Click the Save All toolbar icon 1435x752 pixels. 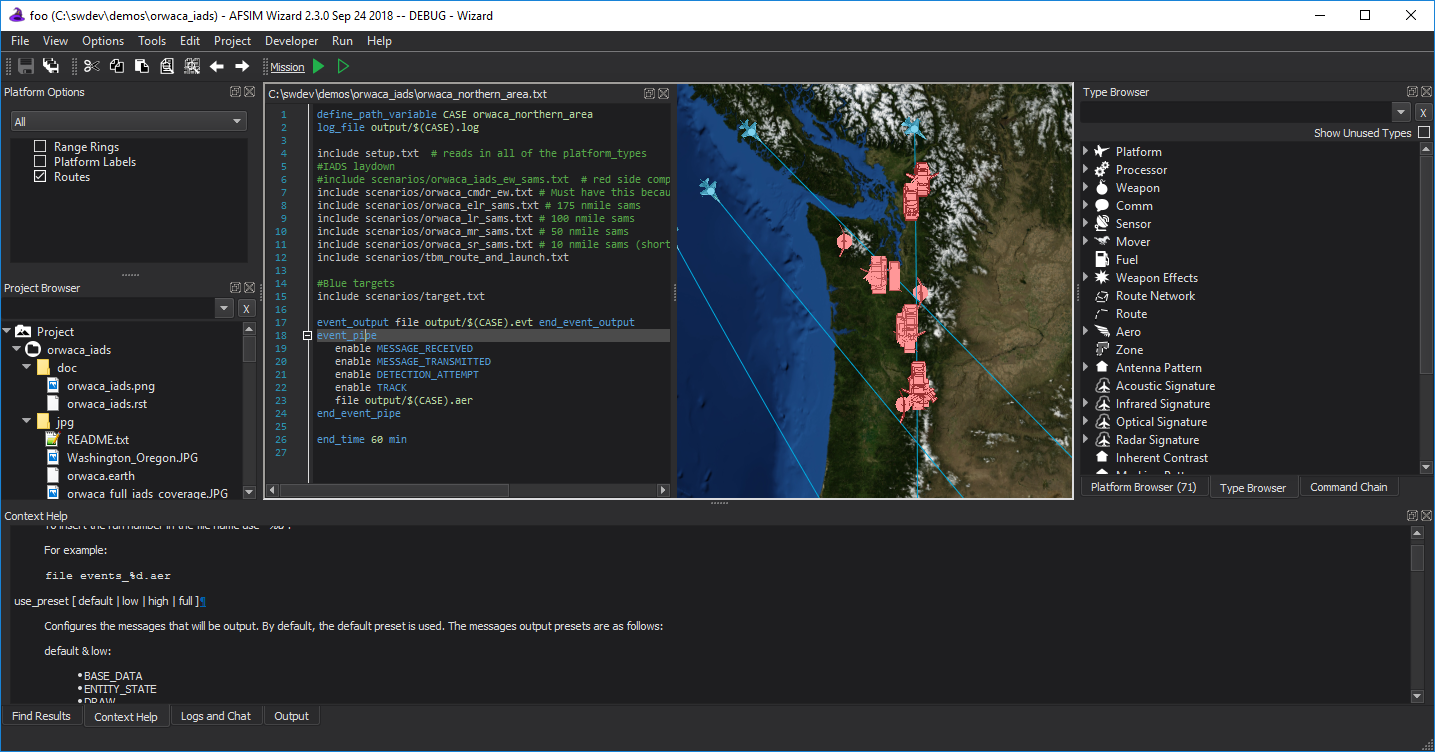coord(50,66)
